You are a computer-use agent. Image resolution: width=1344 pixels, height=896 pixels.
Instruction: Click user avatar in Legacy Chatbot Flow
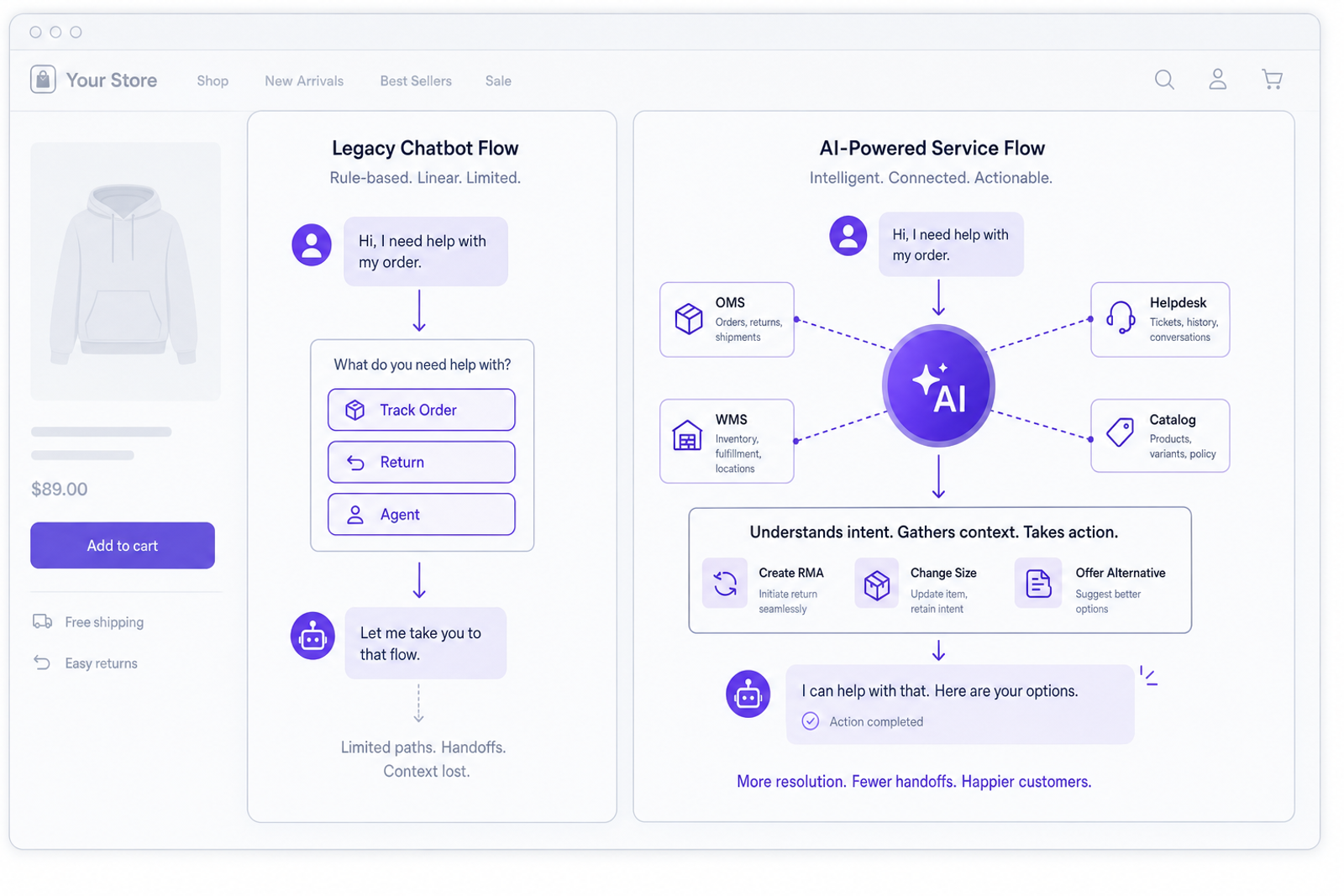[x=312, y=244]
